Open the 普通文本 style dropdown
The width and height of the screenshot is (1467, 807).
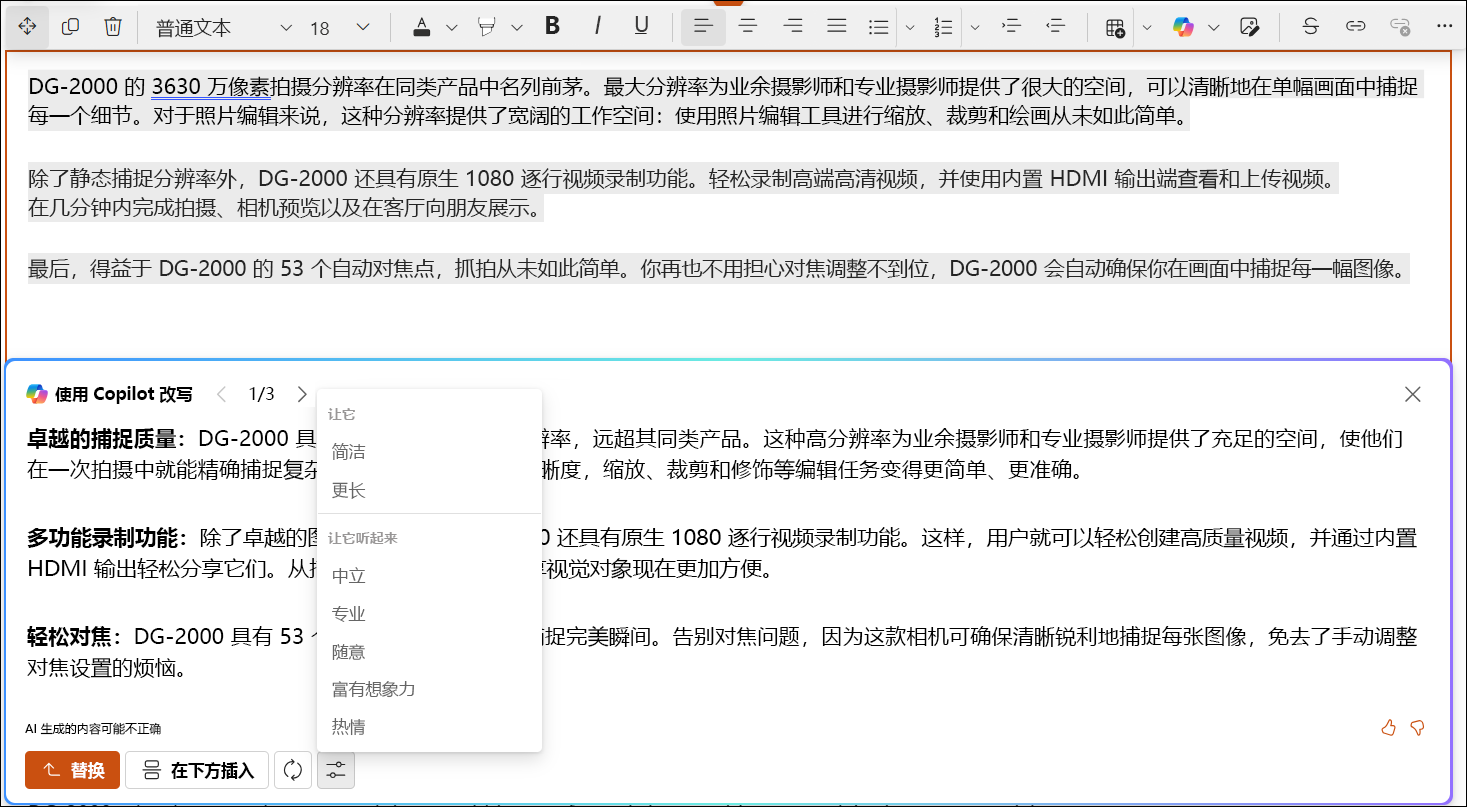(223, 28)
